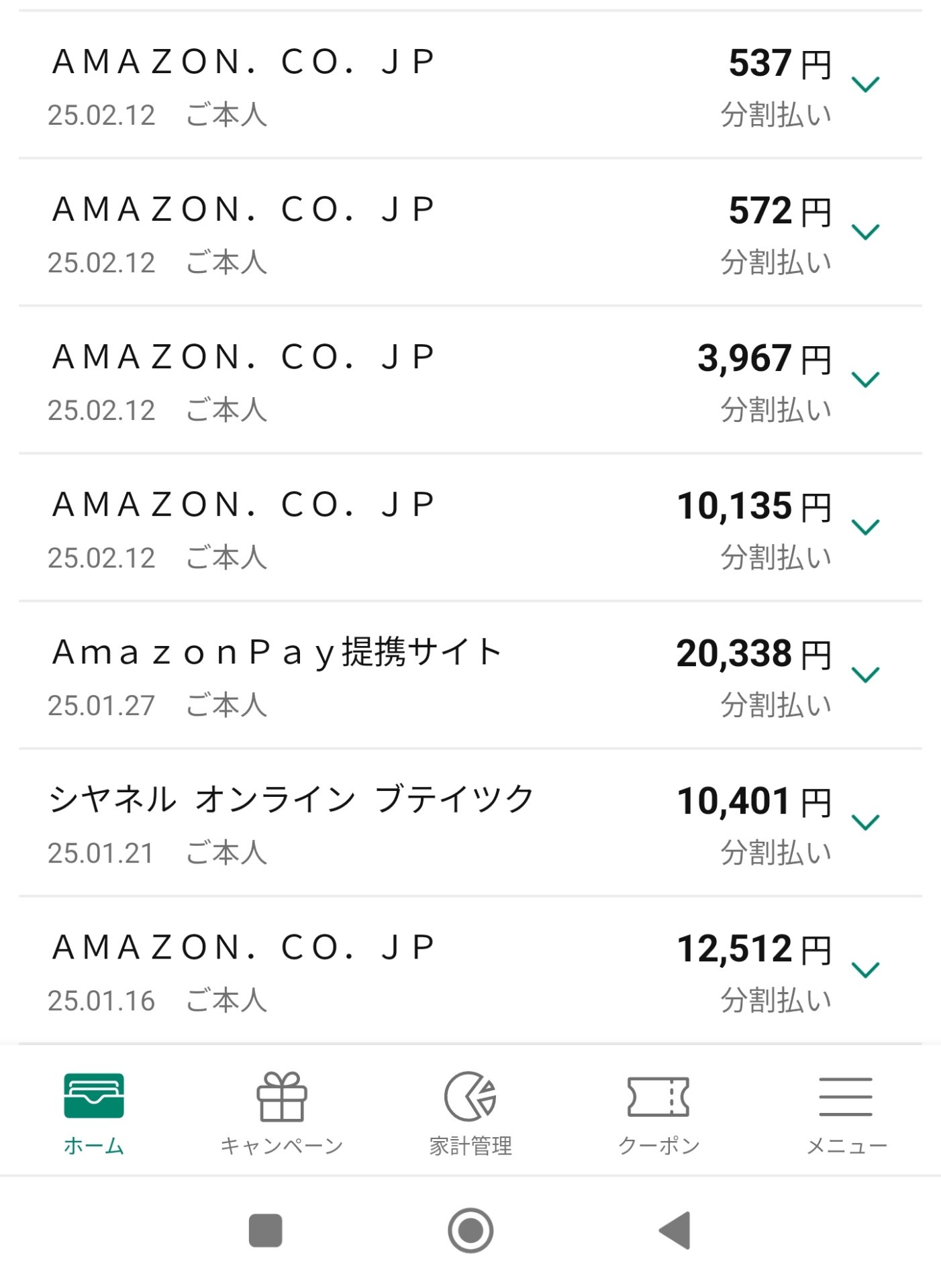The height and width of the screenshot is (1288, 941).
Task: Expand the 3,967円 transaction chevron
Action: pyautogui.click(x=865, y=380)
